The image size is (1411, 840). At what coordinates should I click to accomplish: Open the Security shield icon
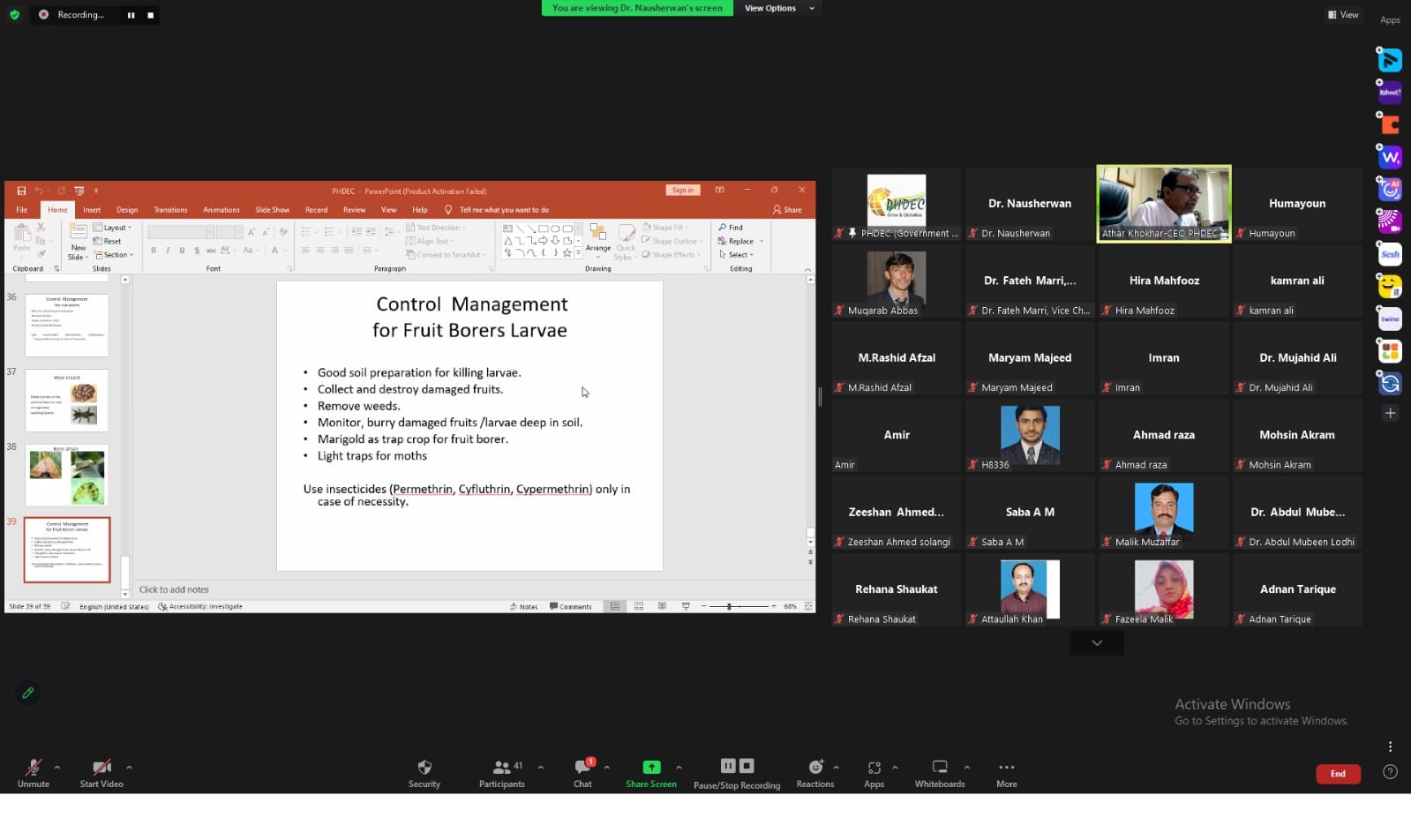point(424,767)
